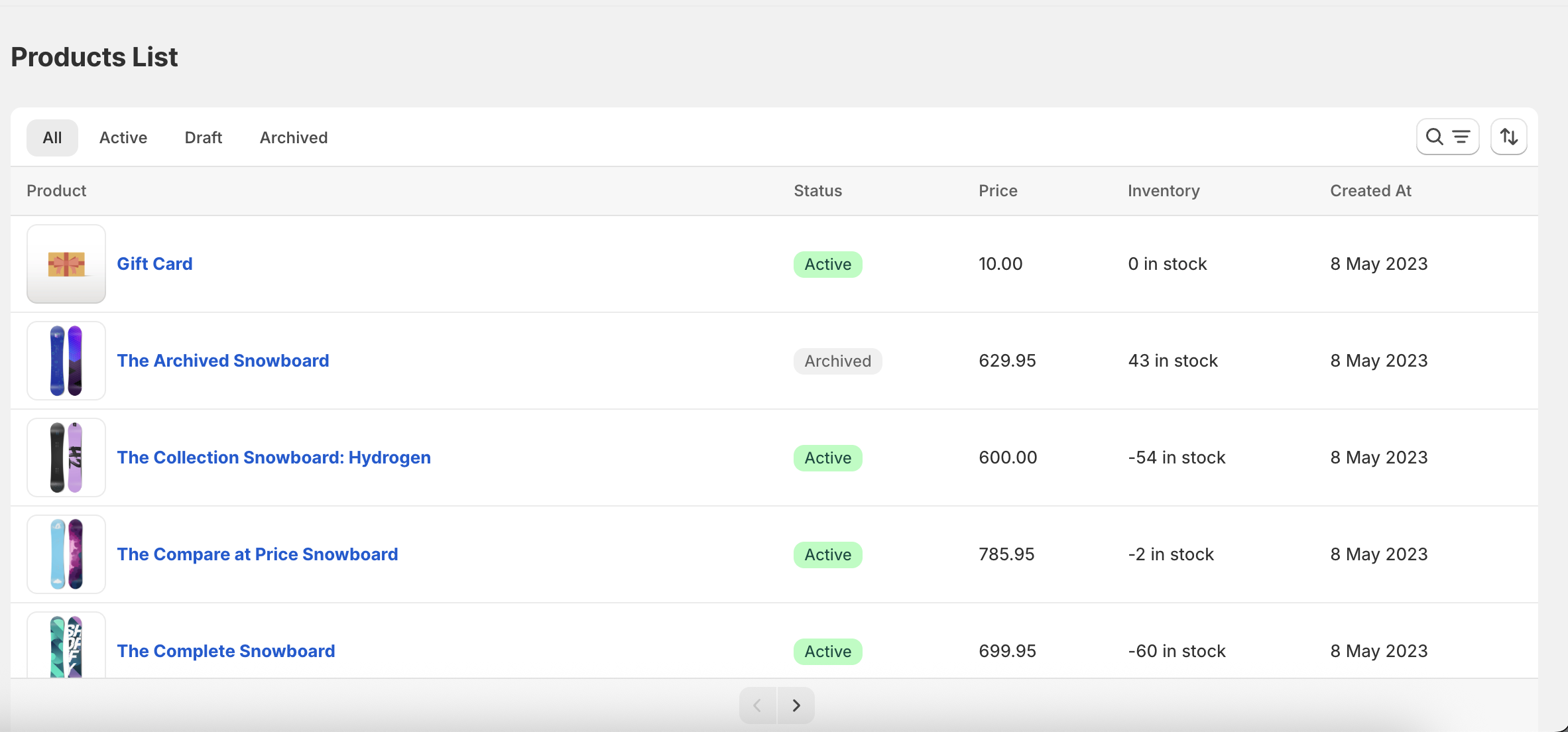This screenshot has width=1568, height=732.
Task: Click the Gift Card created date
Action: [x=1379, y=264]
